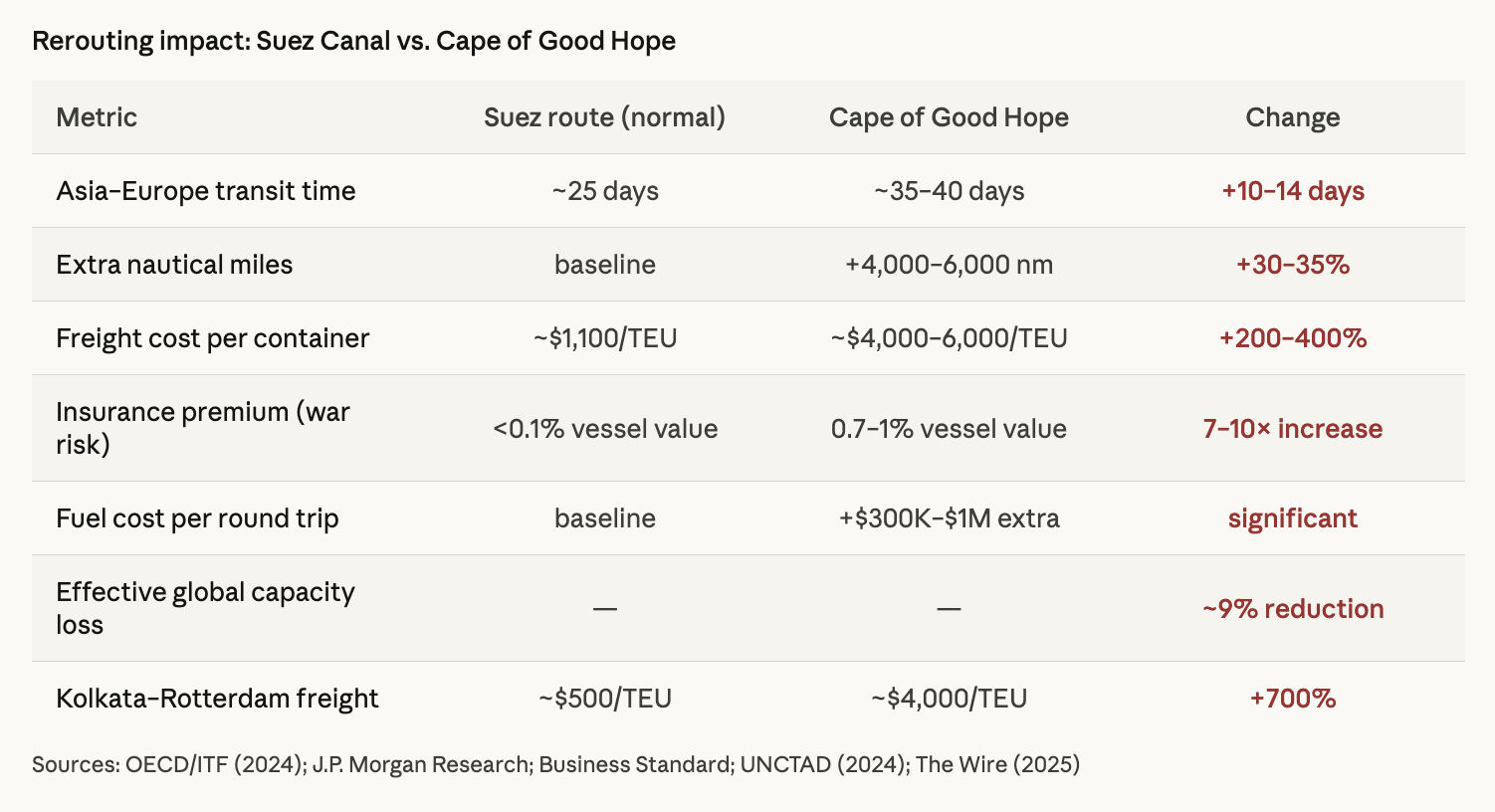1495x812 pixels.
Task: Select the '~9% reduction' value
Action: click(1292, 609)
